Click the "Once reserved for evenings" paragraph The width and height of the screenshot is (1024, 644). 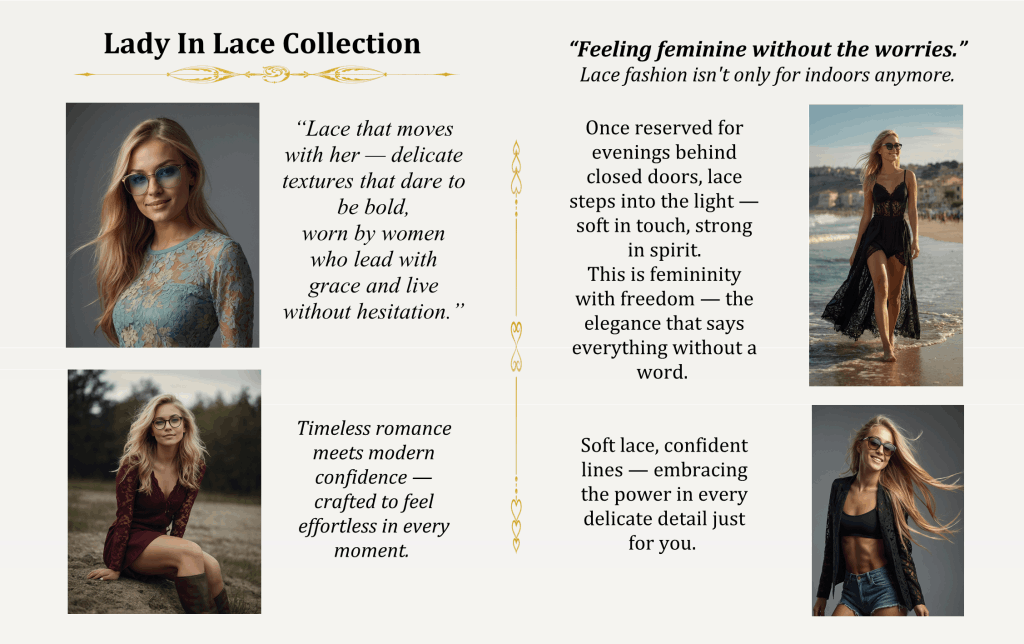[664, 250]
